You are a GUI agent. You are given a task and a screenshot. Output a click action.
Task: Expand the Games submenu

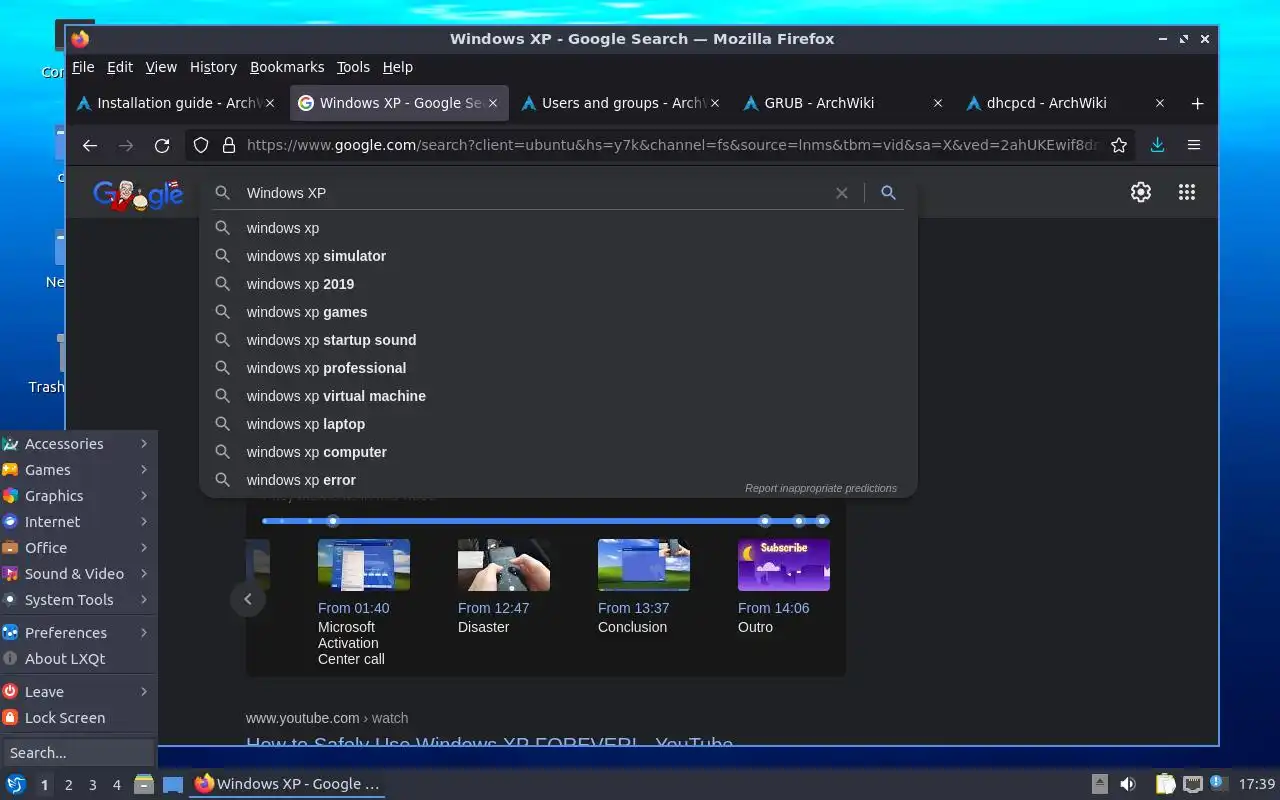(78, 470)
